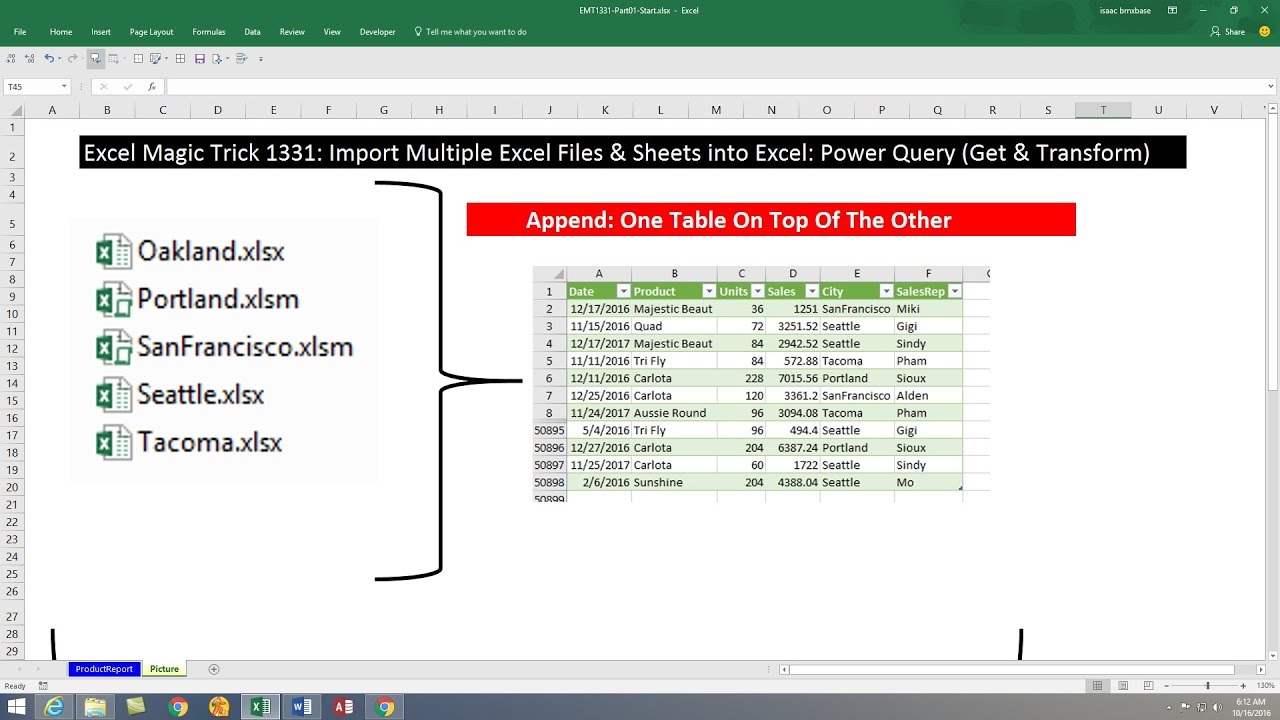Open the City column filter dropdown in picture

click(x=885, y=291)
